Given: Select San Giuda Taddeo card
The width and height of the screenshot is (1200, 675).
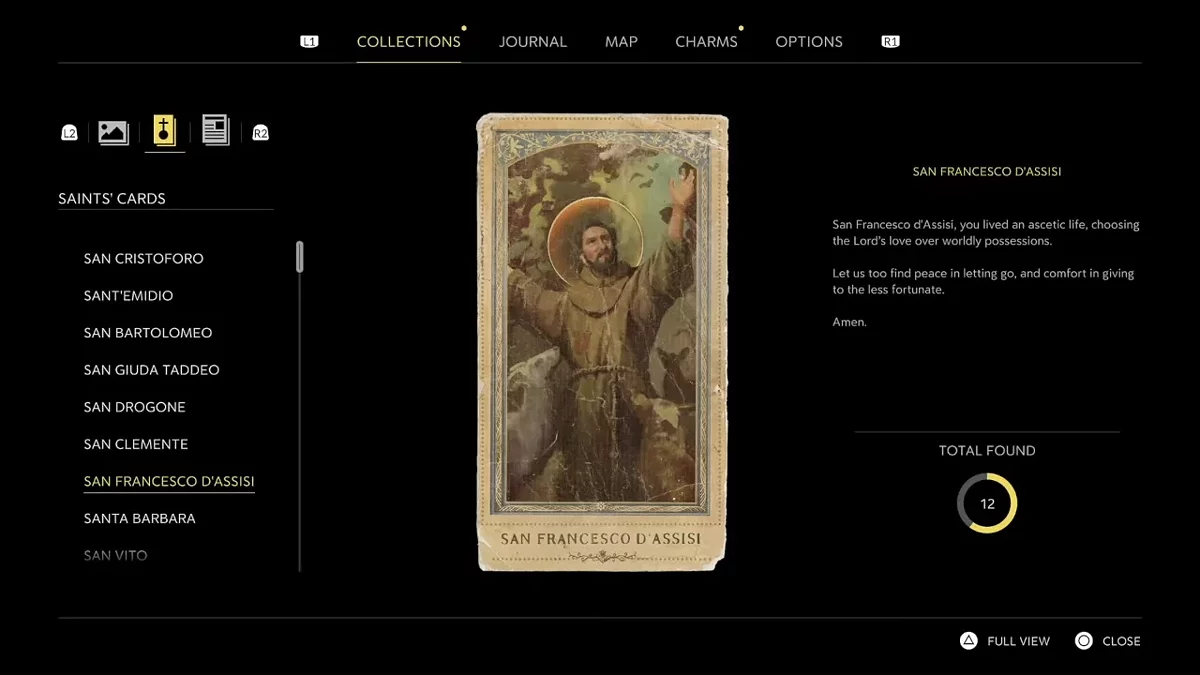Looking at the screenshot, I should point(151,370).
